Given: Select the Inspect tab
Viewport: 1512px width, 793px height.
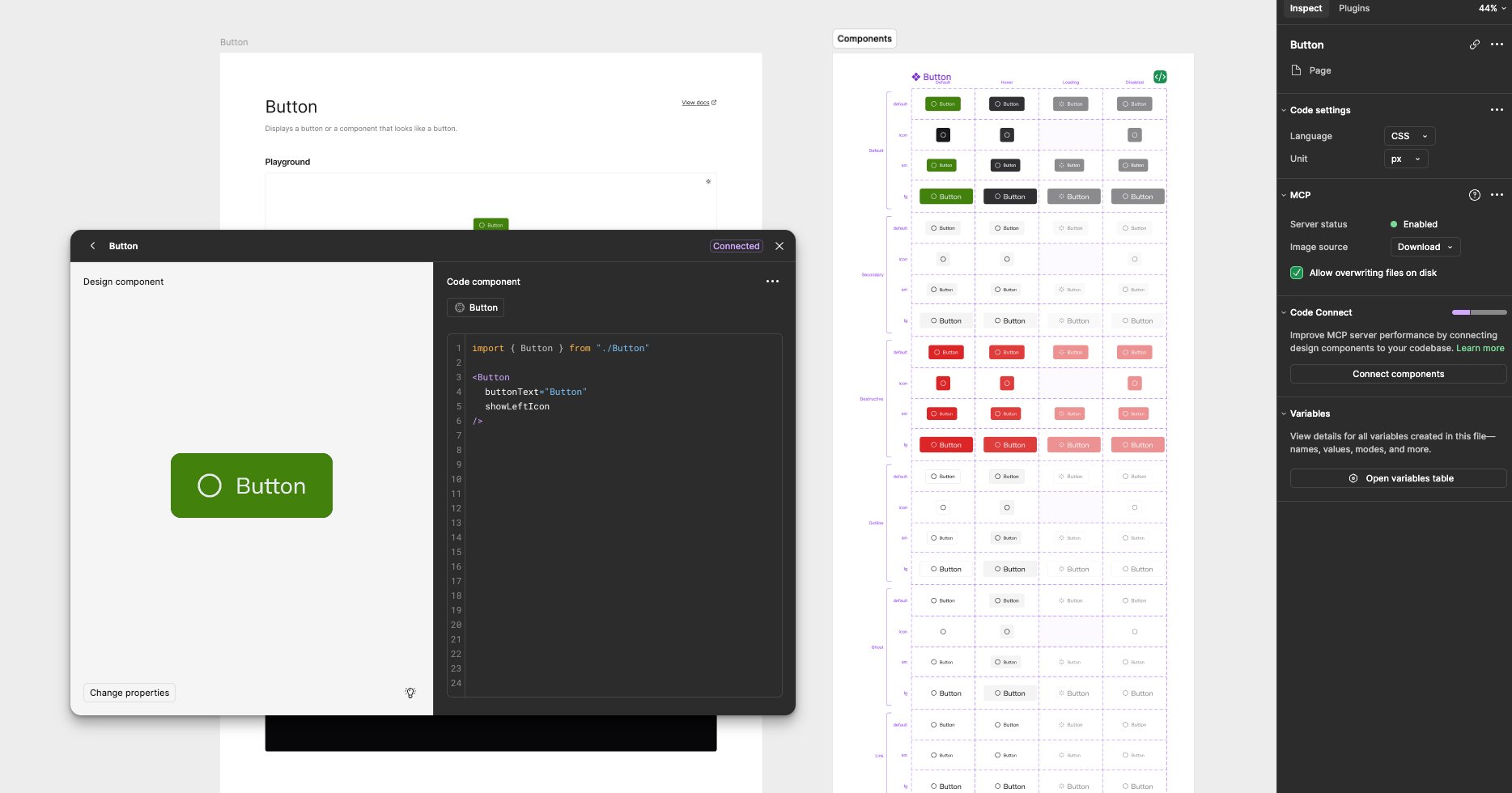Looking at the screenshot, I should point(1306,8).
